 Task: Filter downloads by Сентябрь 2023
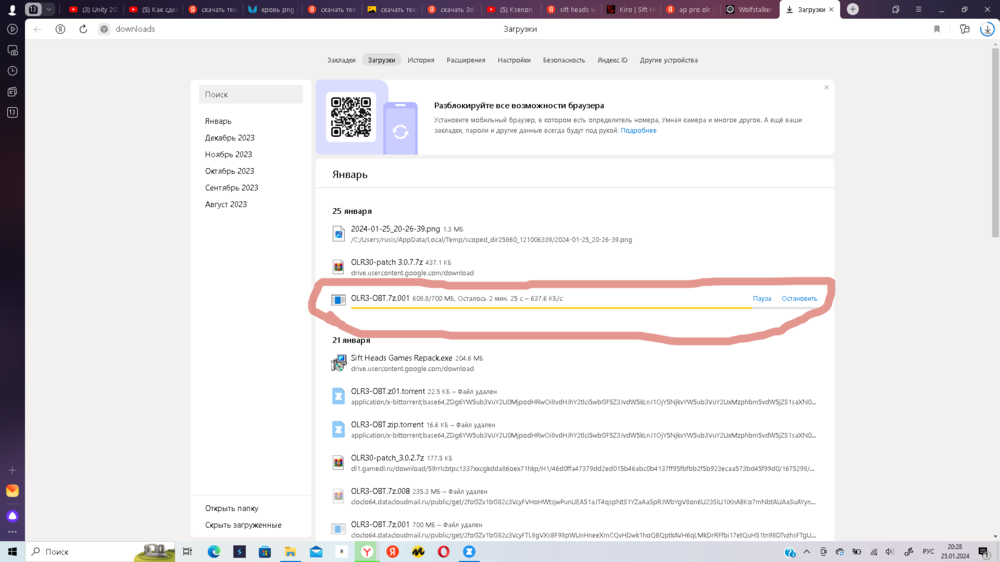click(x=232, y=188)
